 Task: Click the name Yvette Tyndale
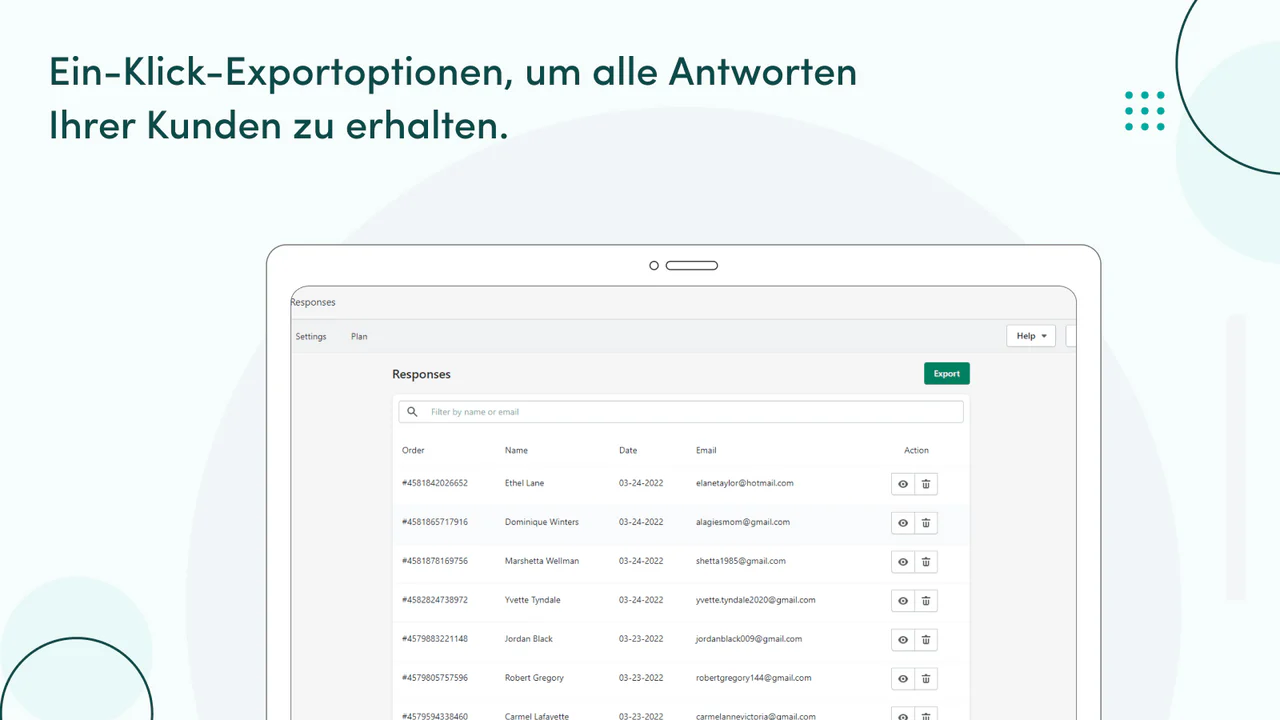pos(533,600)
